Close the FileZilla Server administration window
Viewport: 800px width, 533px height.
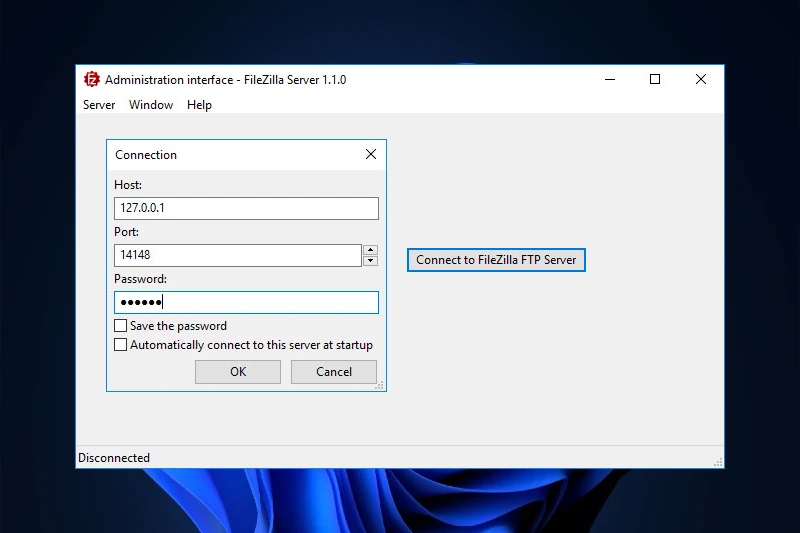(x=701, y=79)
